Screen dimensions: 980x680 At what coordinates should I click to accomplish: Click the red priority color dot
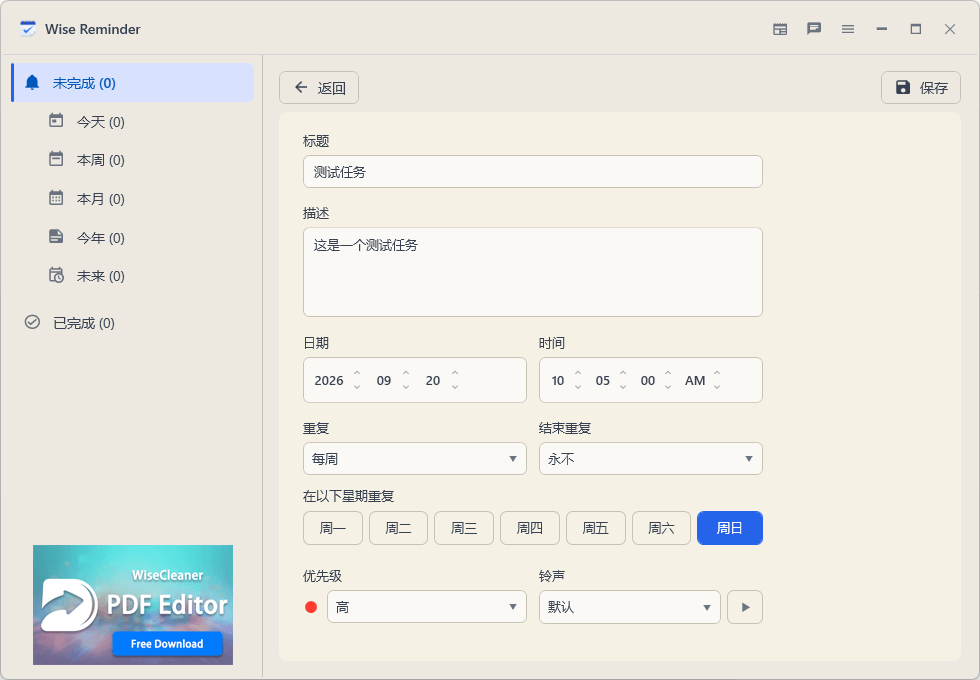pyautogui.click(x=311, y=607)
